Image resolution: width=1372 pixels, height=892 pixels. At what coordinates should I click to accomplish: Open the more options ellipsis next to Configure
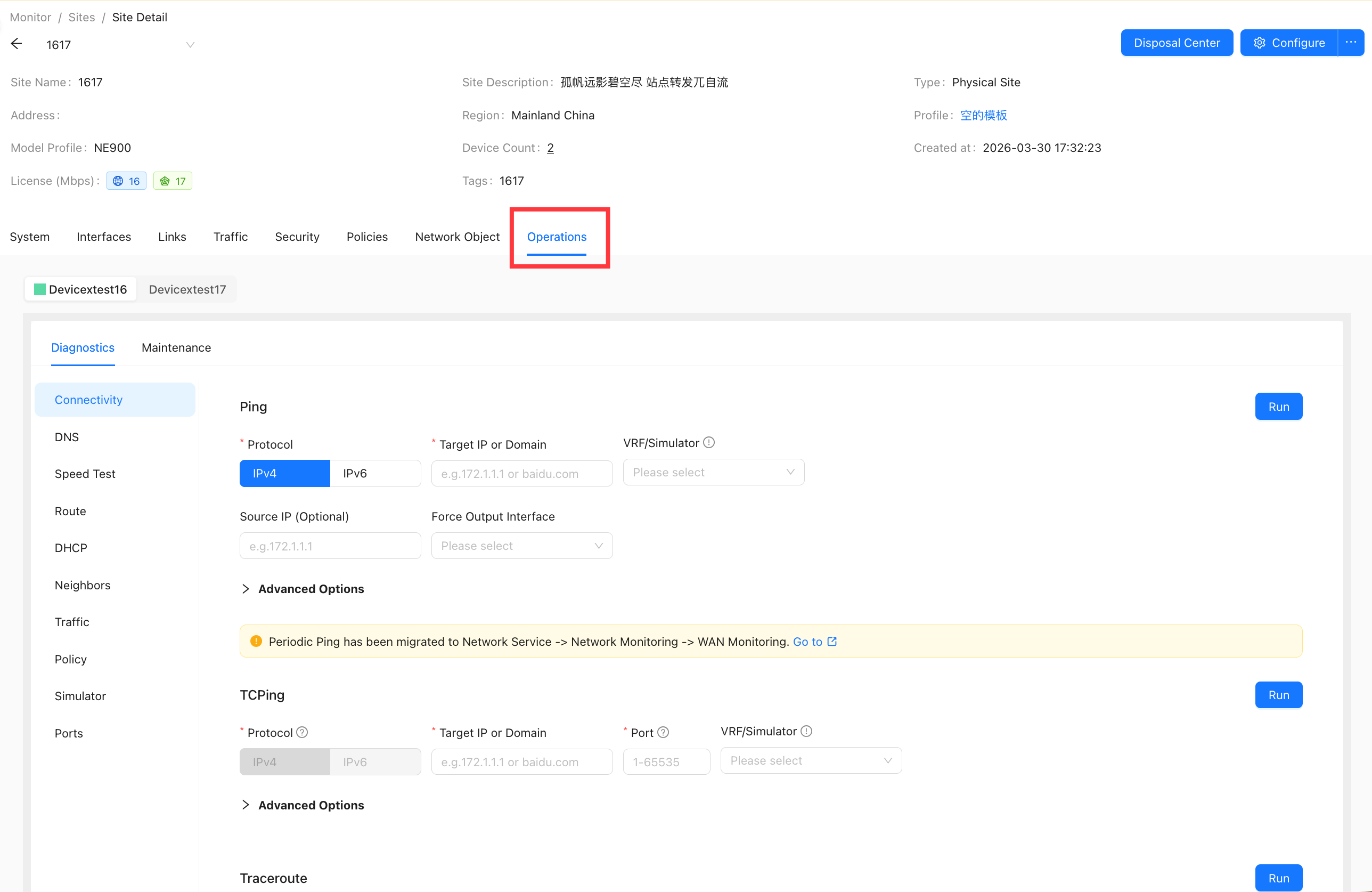point(1351,43)
